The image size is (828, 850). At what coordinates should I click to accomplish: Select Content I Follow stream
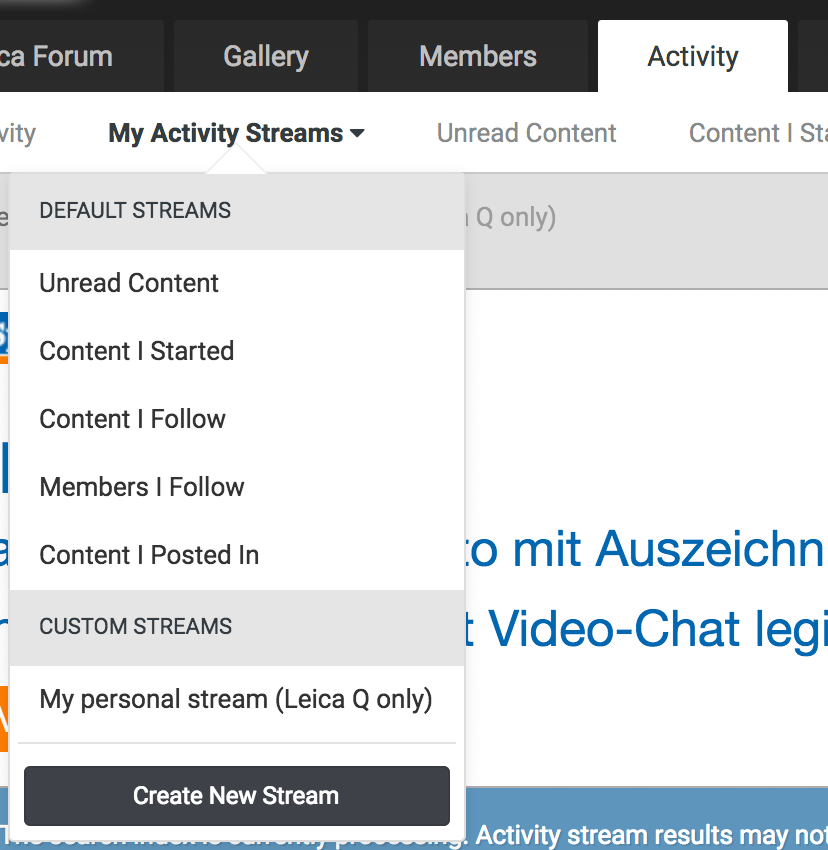click(x=133, y=419)
